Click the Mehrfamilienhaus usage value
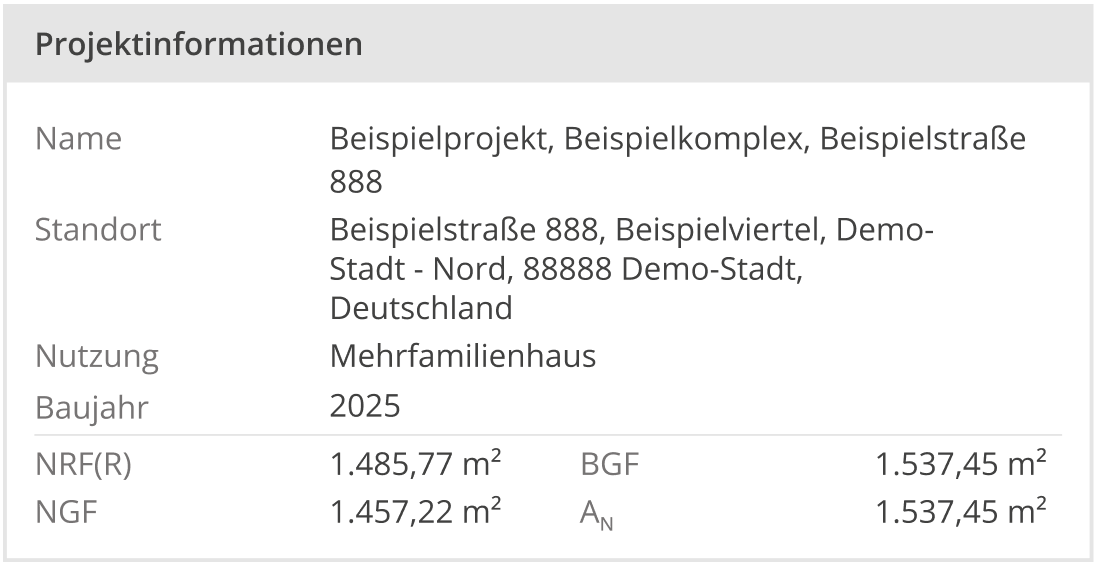Viewport: 1095px width, 564px height. [x=463, y=356]
